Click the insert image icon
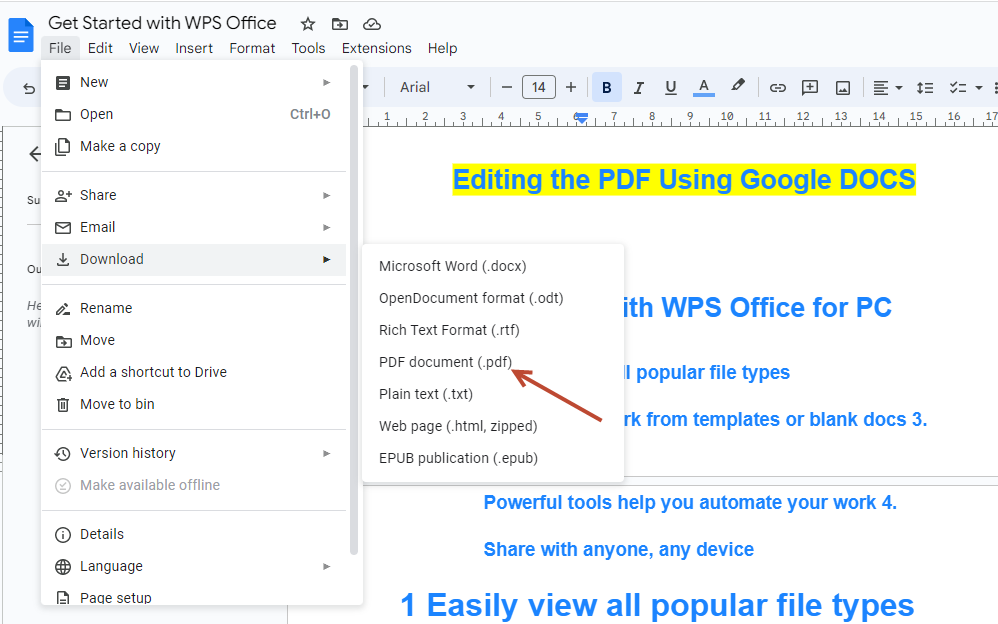 tap(843, 88)
